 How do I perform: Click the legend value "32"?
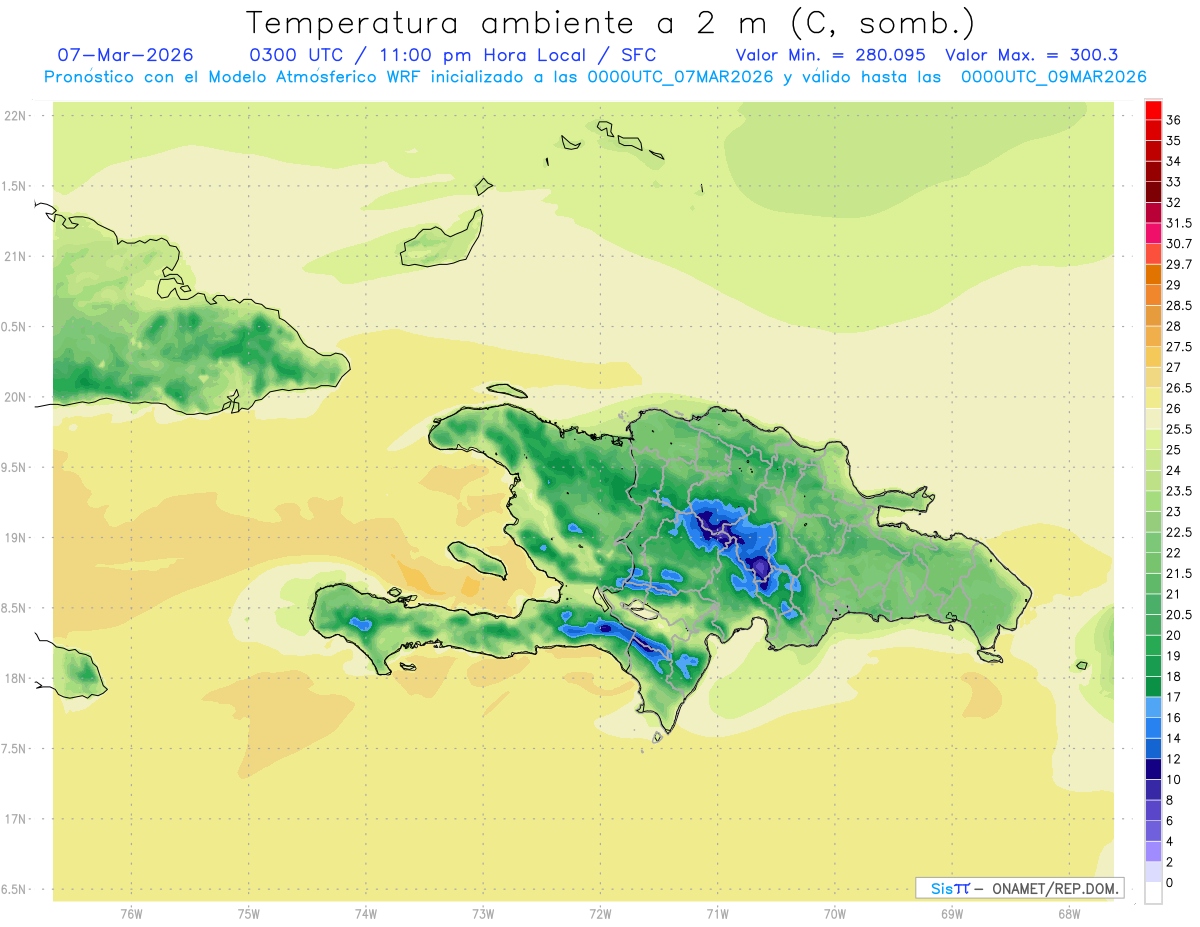tap(1174, 202)
